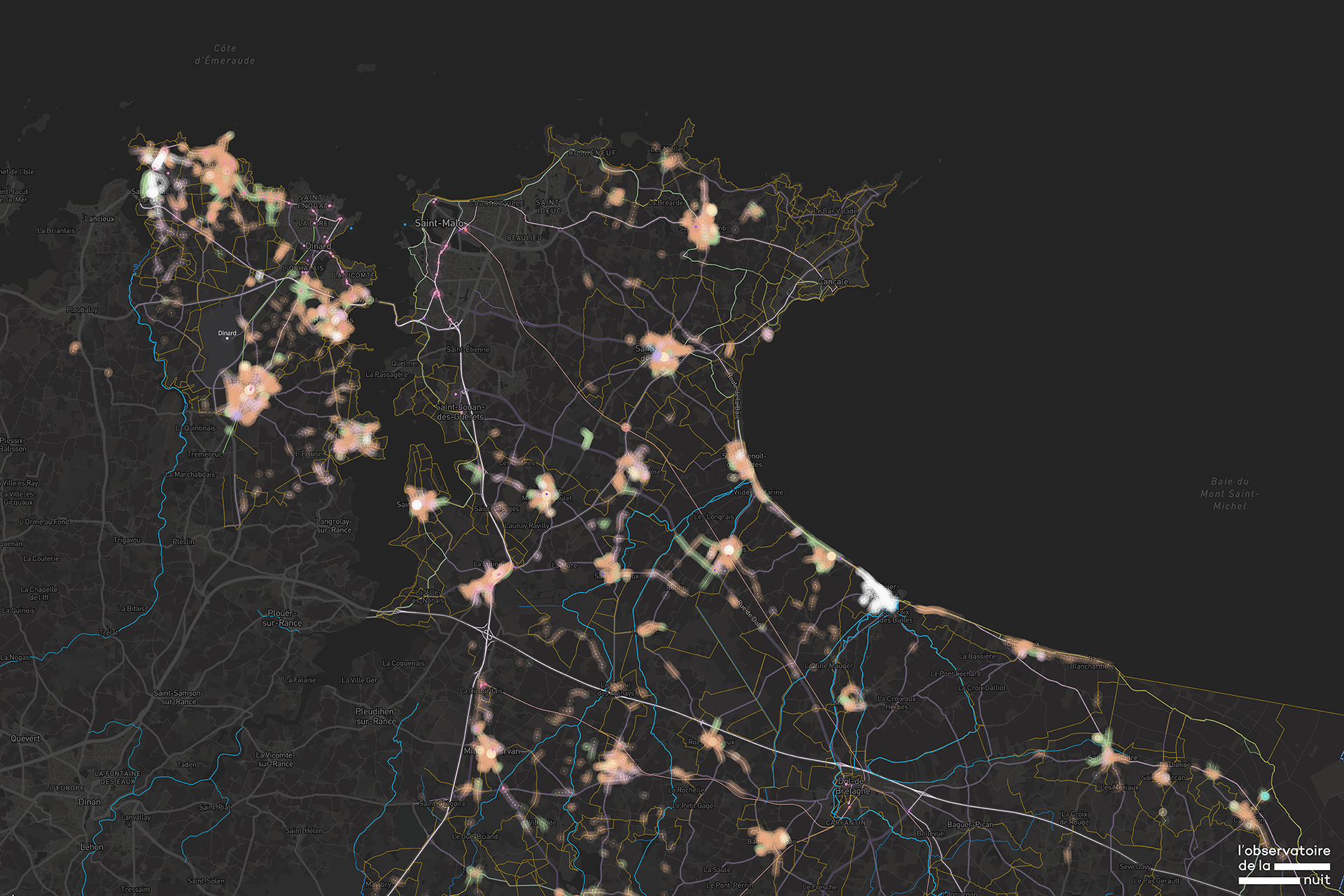Image resolution: width=1344 pixels, height=896 pixels.
Task: Click the La Briantais label
Action: (56, 231)
